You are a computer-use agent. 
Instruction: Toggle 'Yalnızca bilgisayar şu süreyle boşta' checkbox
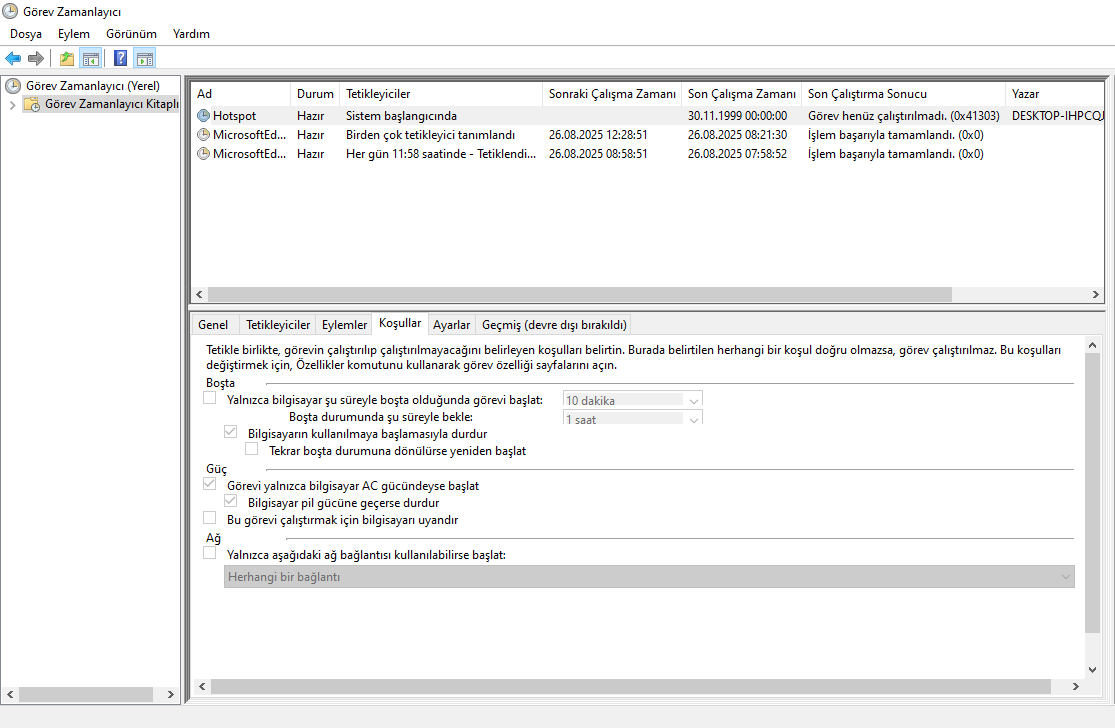click(x=210, y=398)
